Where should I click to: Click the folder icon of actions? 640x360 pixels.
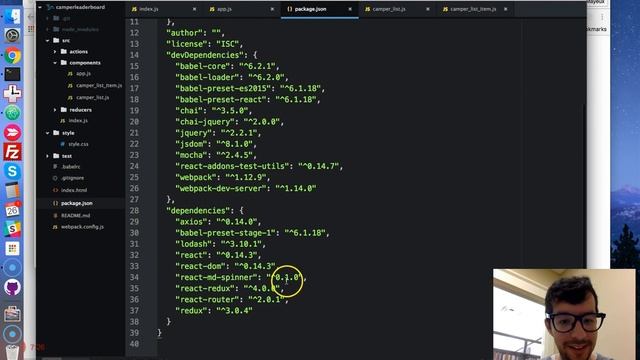tap(64, 51)
